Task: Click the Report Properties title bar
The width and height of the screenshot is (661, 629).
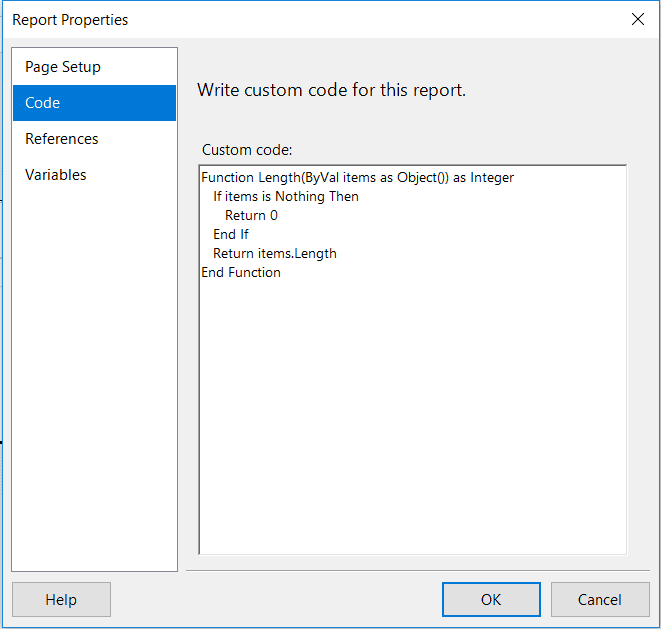Action: pyautogui.click(x=300, y=19)
